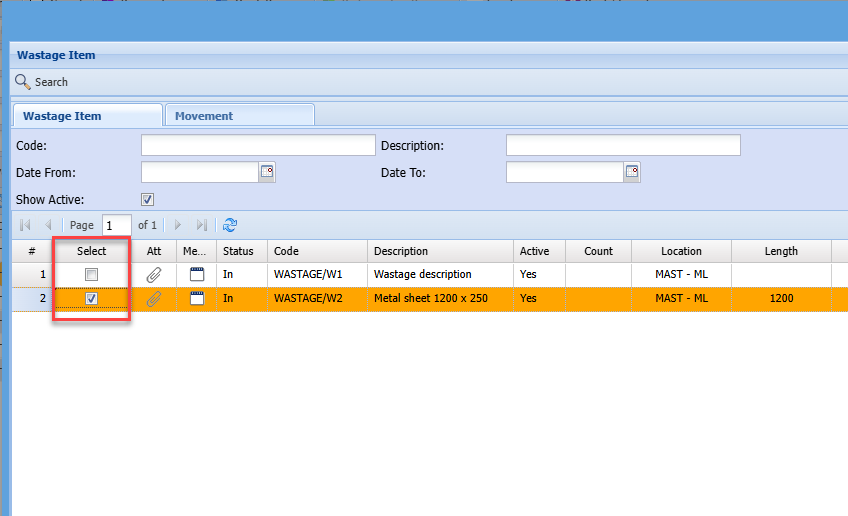
Task: Open the Date To calendar picker
Action: coord(632,172)
